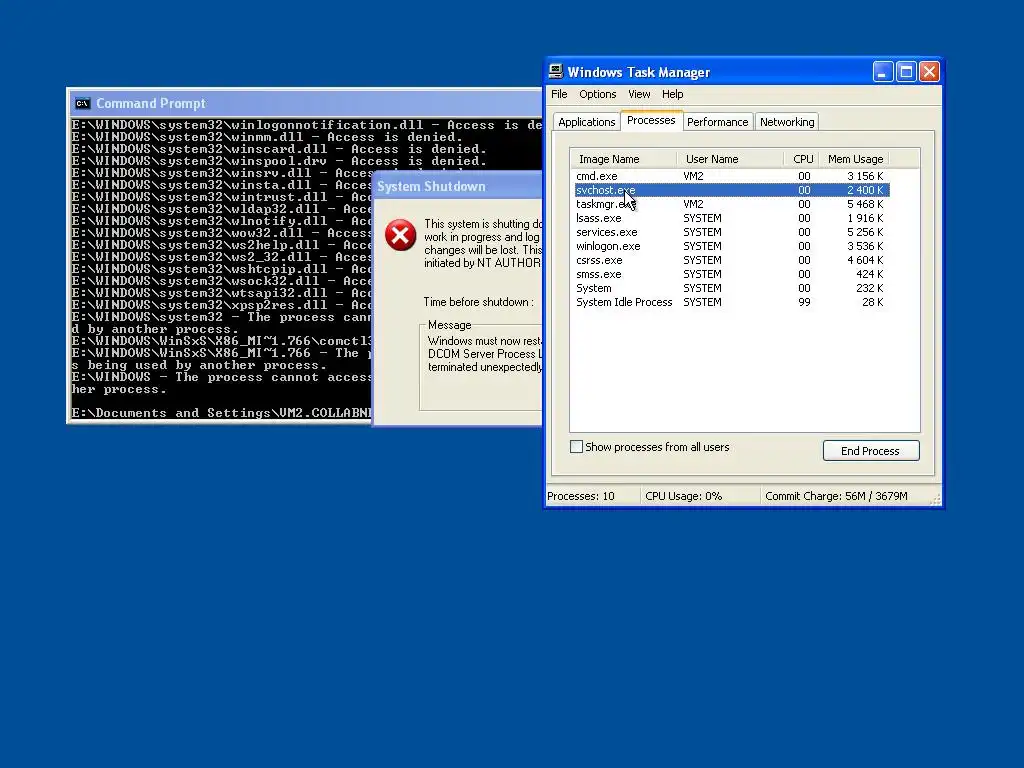Image resolution: width=1024 pixels, height=768 pixels.
Task: Click the 5 468 K memory value
Action: click(x=865, y=204)
